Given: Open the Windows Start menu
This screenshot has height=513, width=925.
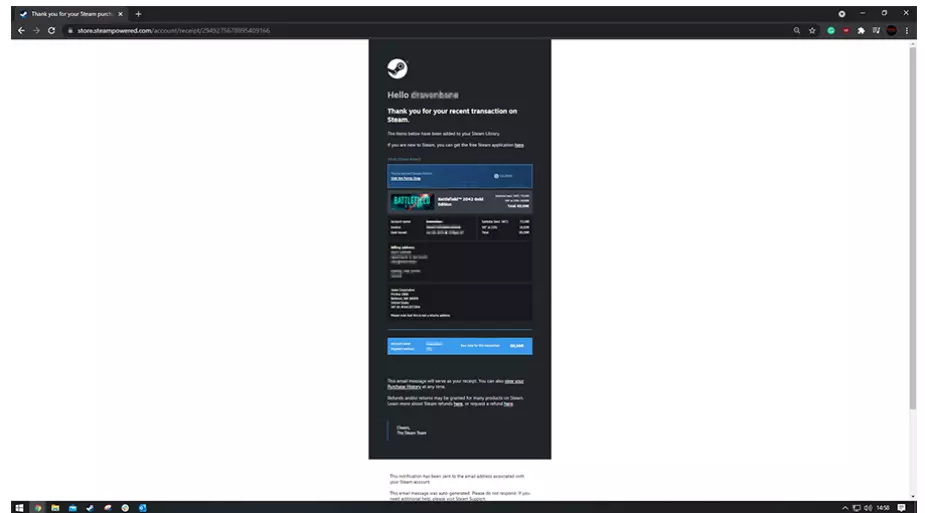Looking at the screenshot, I should click(19, 508).
